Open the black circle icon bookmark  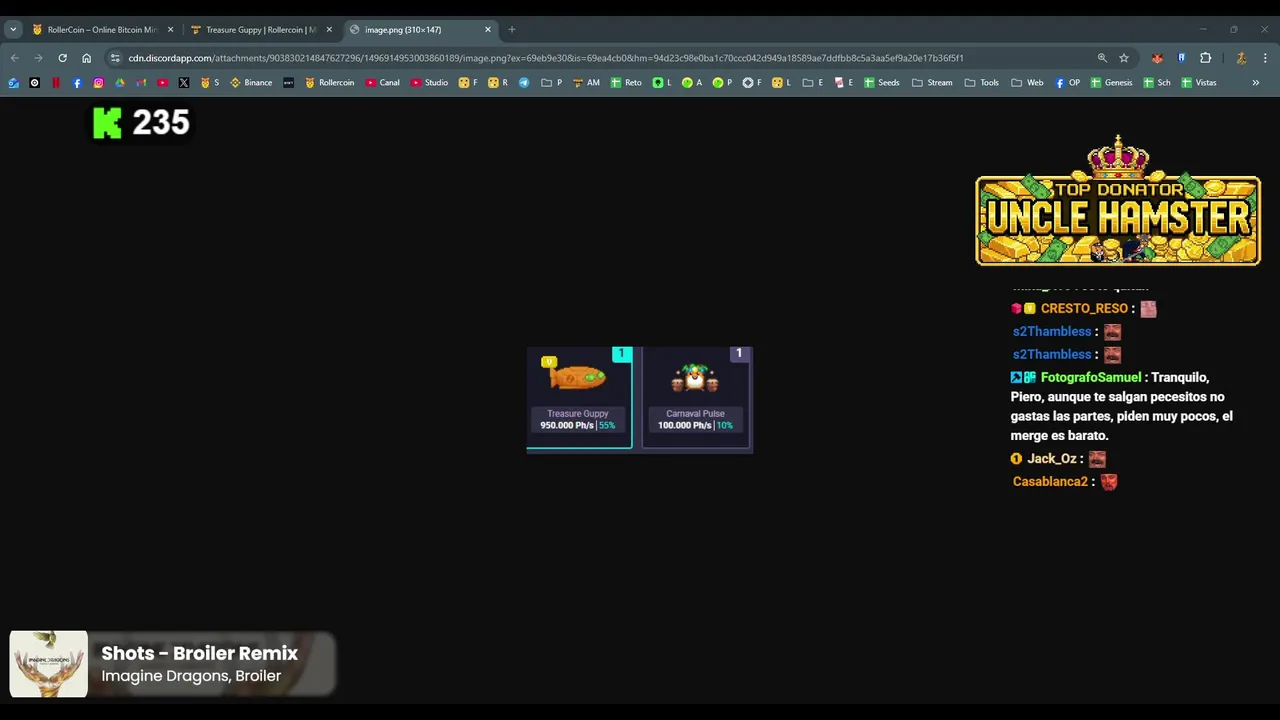tap(34, 83)
